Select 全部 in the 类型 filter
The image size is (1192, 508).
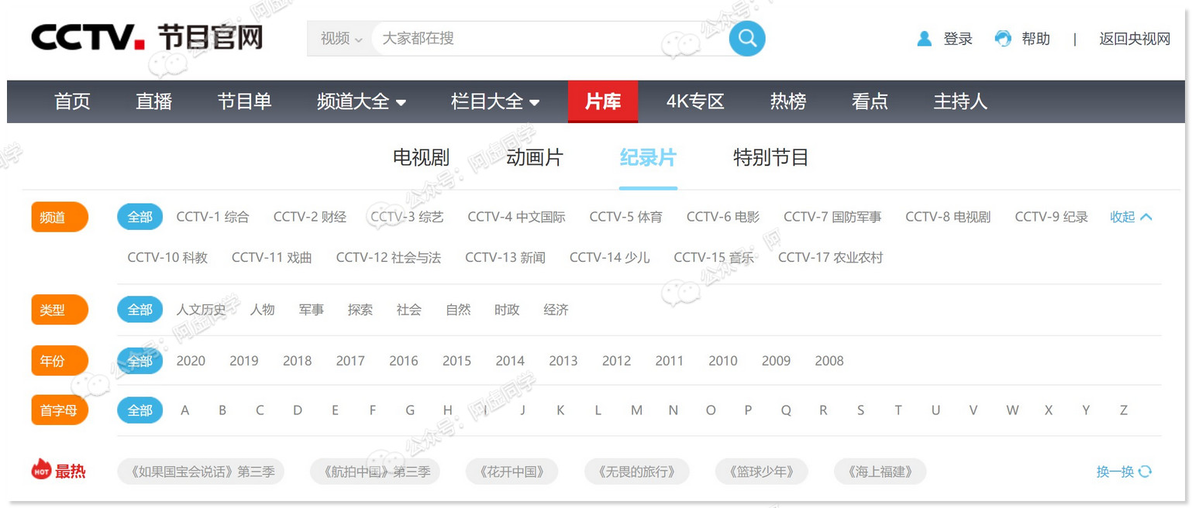tap(140, 310)
